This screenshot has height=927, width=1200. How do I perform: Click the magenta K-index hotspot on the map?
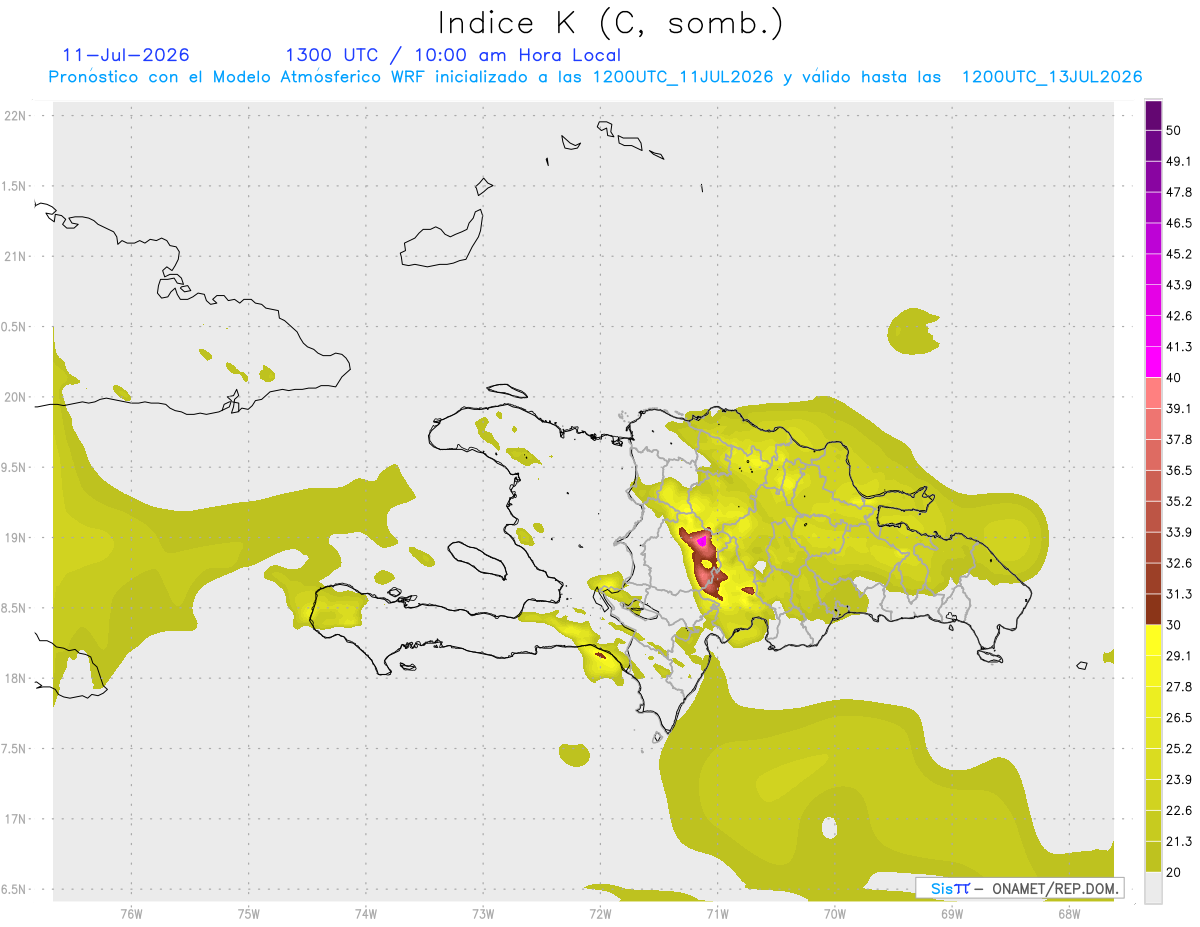702,540
